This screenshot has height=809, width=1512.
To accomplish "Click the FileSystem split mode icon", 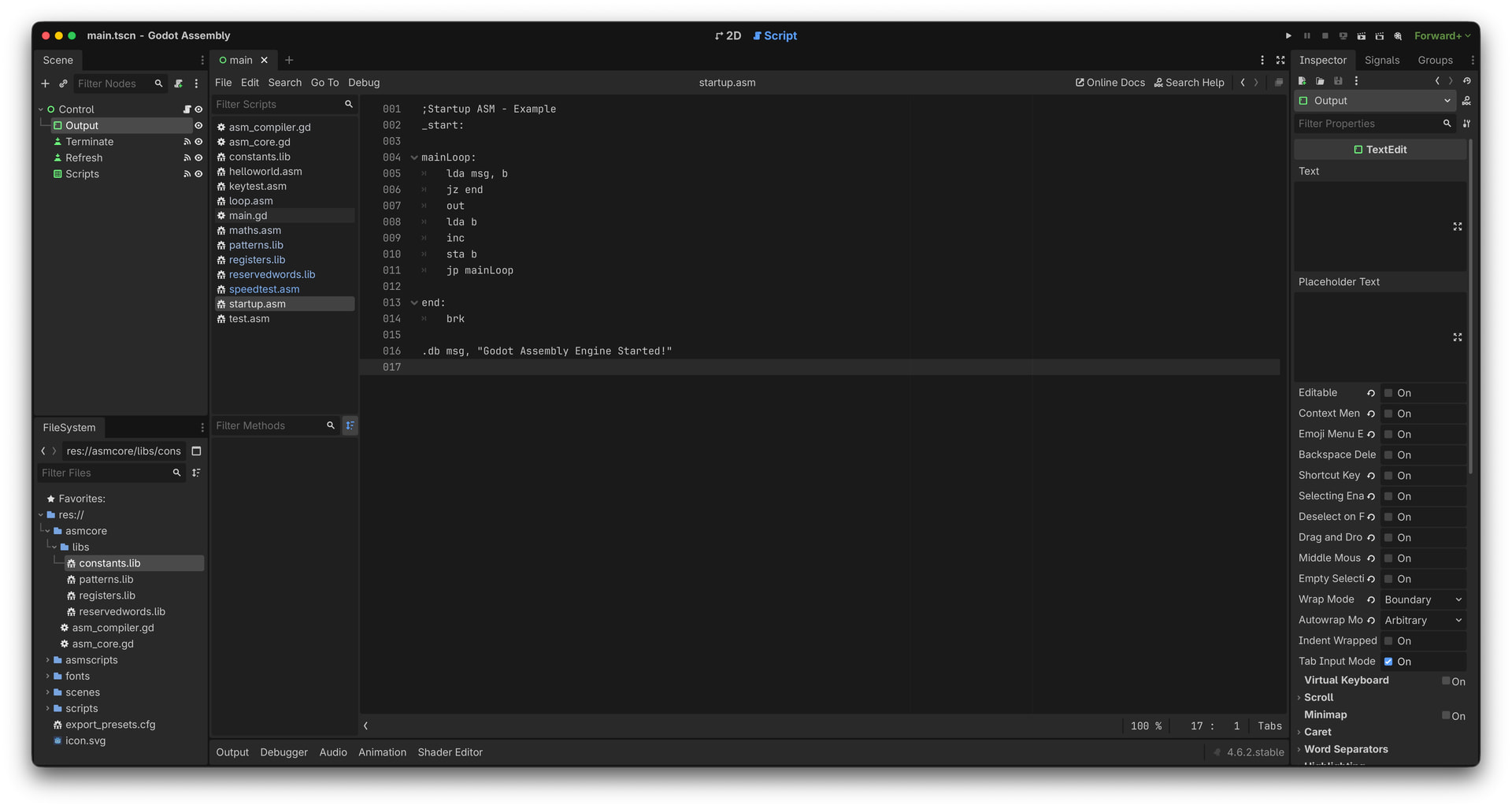I will click(196, 451).
